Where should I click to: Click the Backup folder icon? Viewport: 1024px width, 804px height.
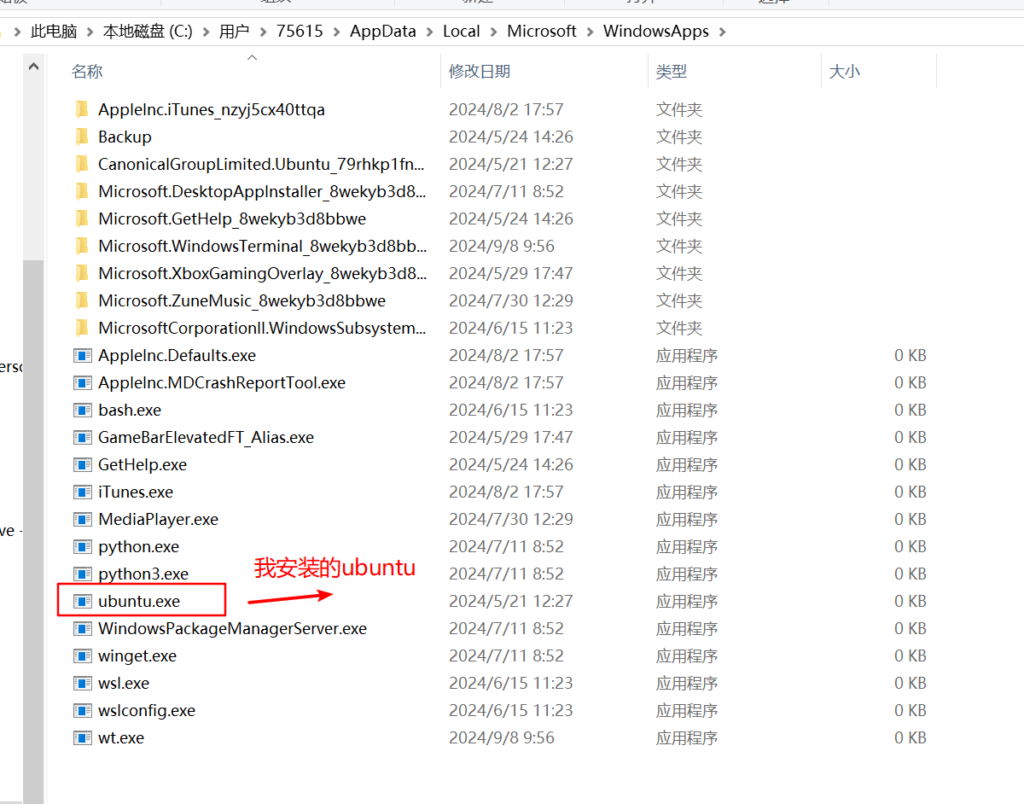82,137
